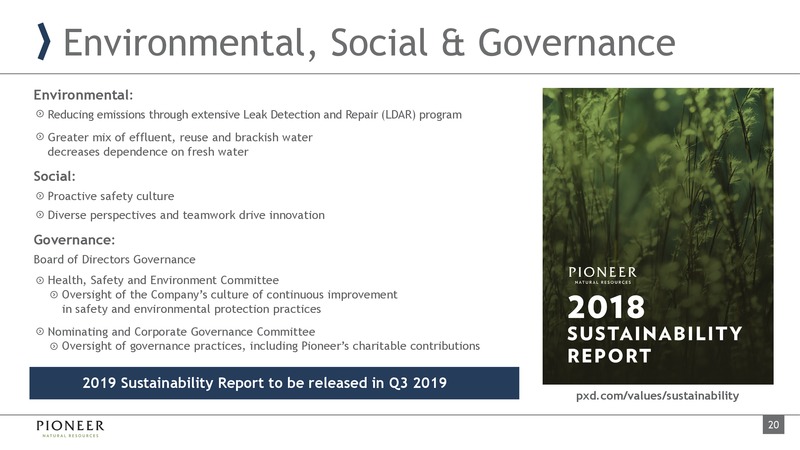Click 'decreases dependence on fresh water' line
800x450 pixels.
coord(148,152)
